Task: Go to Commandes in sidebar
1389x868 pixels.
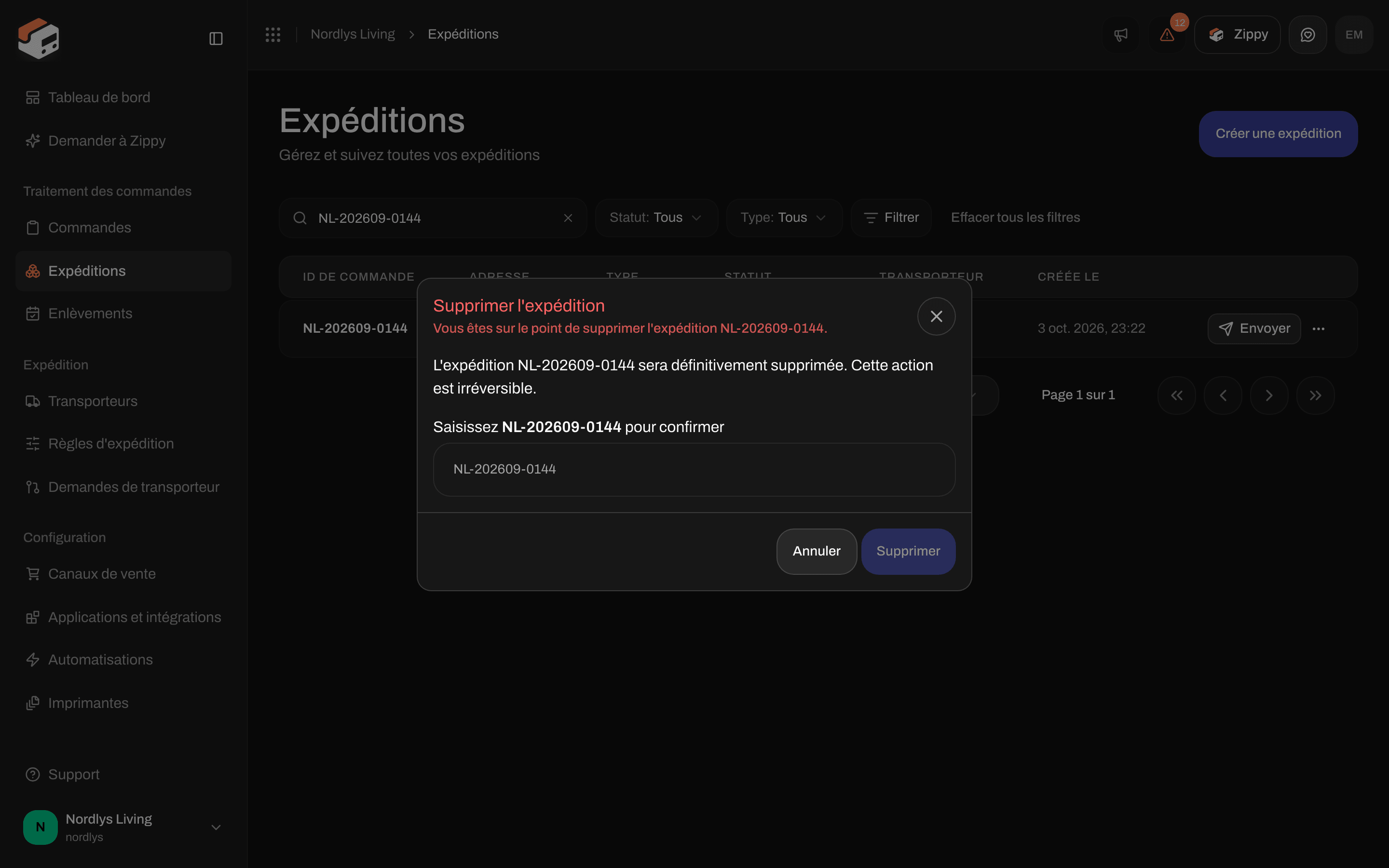Action: 123,228
